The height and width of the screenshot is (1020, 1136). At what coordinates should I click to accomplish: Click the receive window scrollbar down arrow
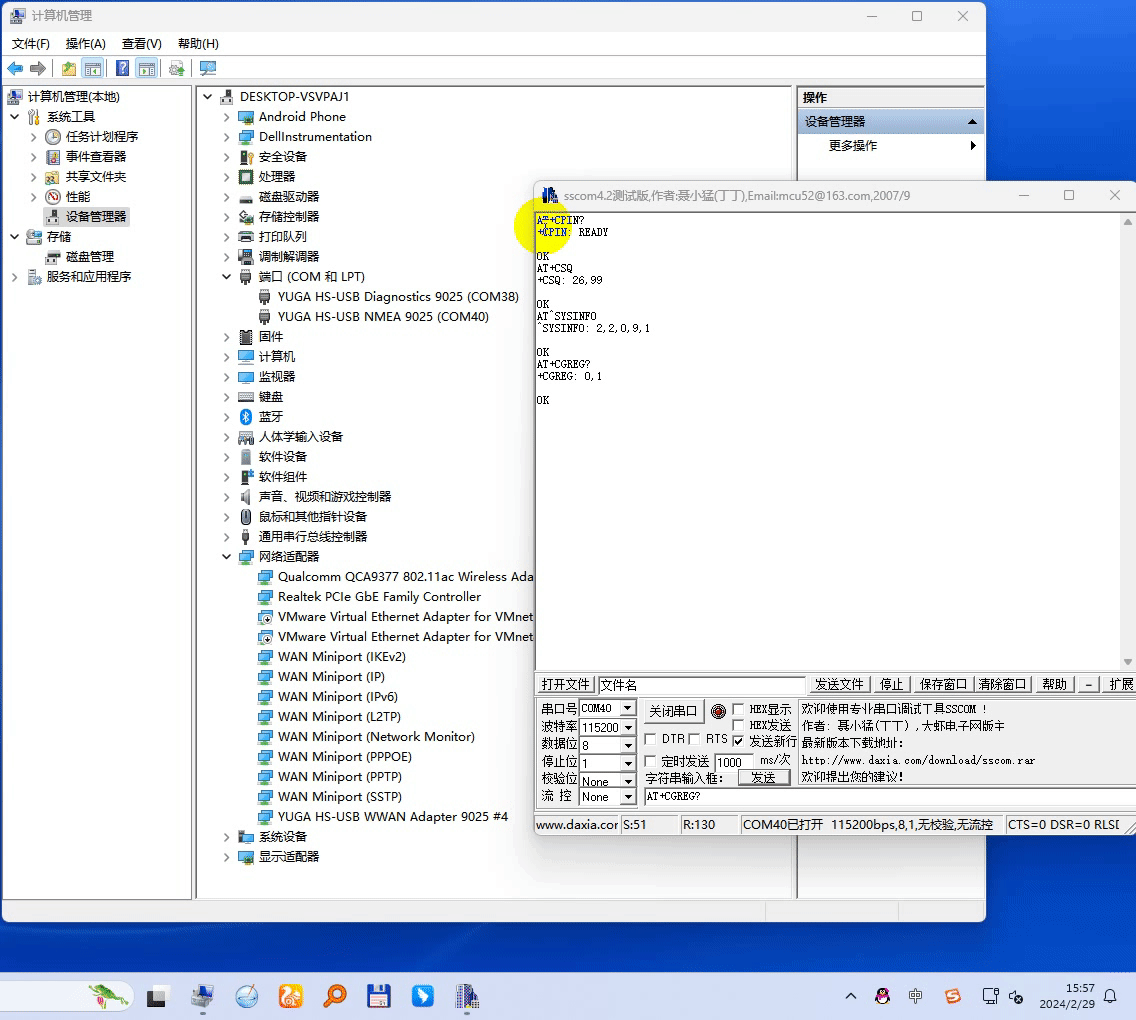point(1128,662)
